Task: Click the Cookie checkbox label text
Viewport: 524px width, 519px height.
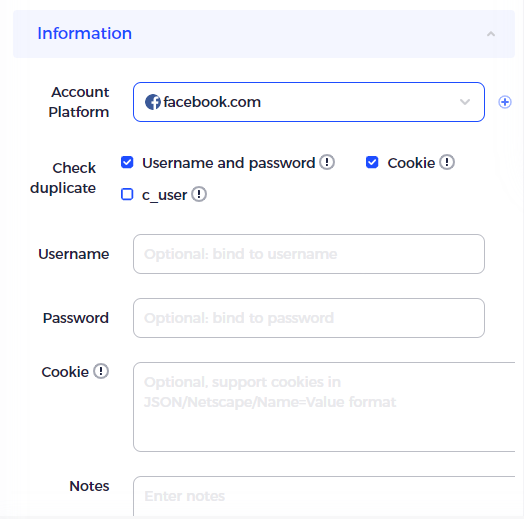Action: [x=411, y=163]
